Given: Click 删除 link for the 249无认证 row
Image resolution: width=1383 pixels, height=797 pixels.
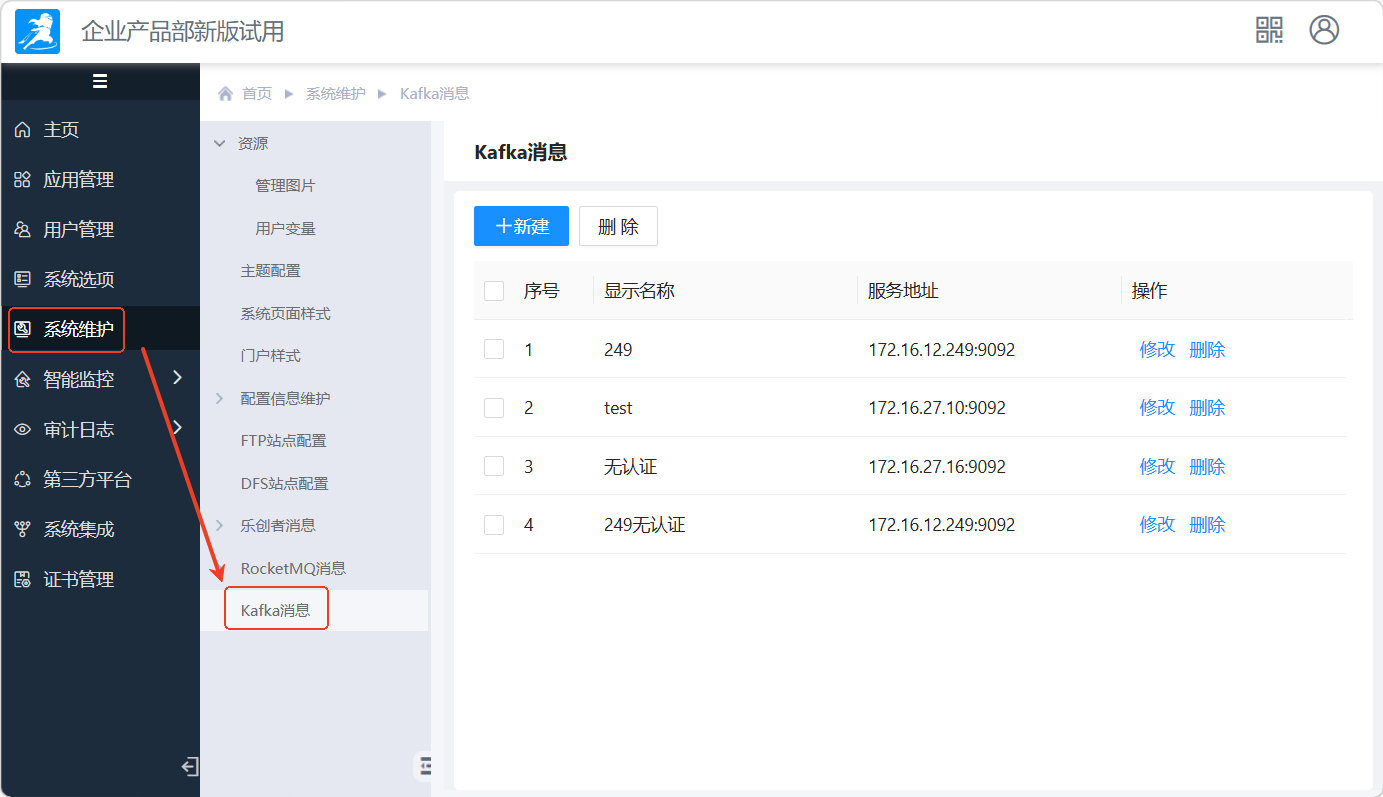Looking at the screenshot, I should 1207,525.
